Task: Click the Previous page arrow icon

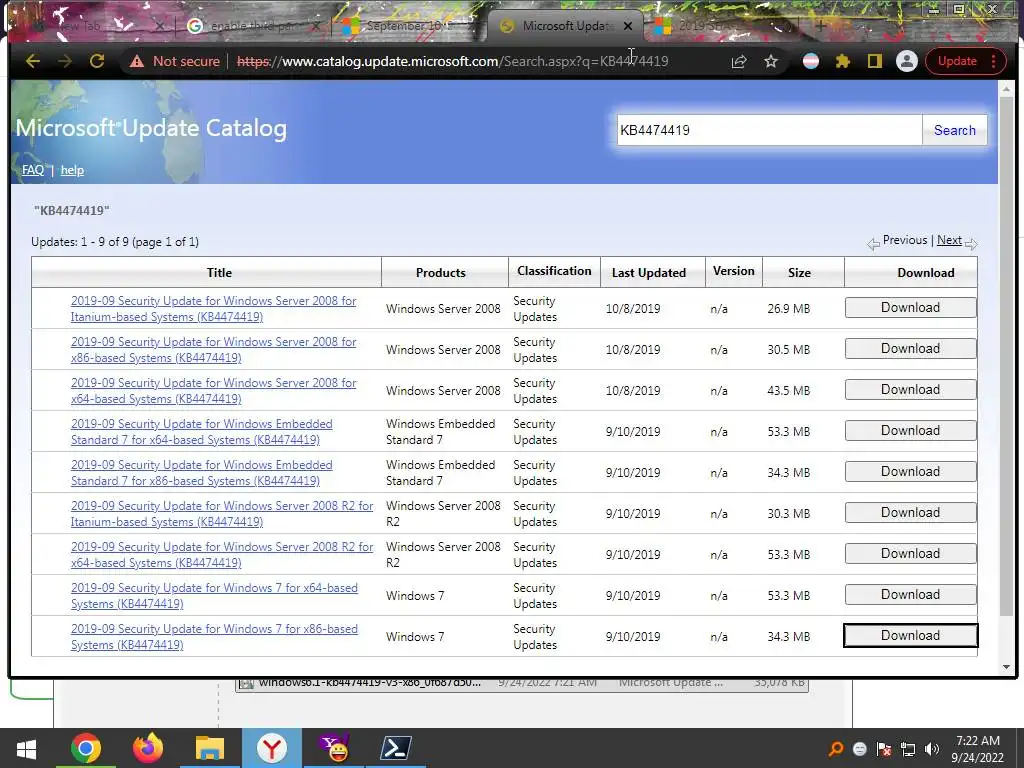Action: (x=873, y=244)
